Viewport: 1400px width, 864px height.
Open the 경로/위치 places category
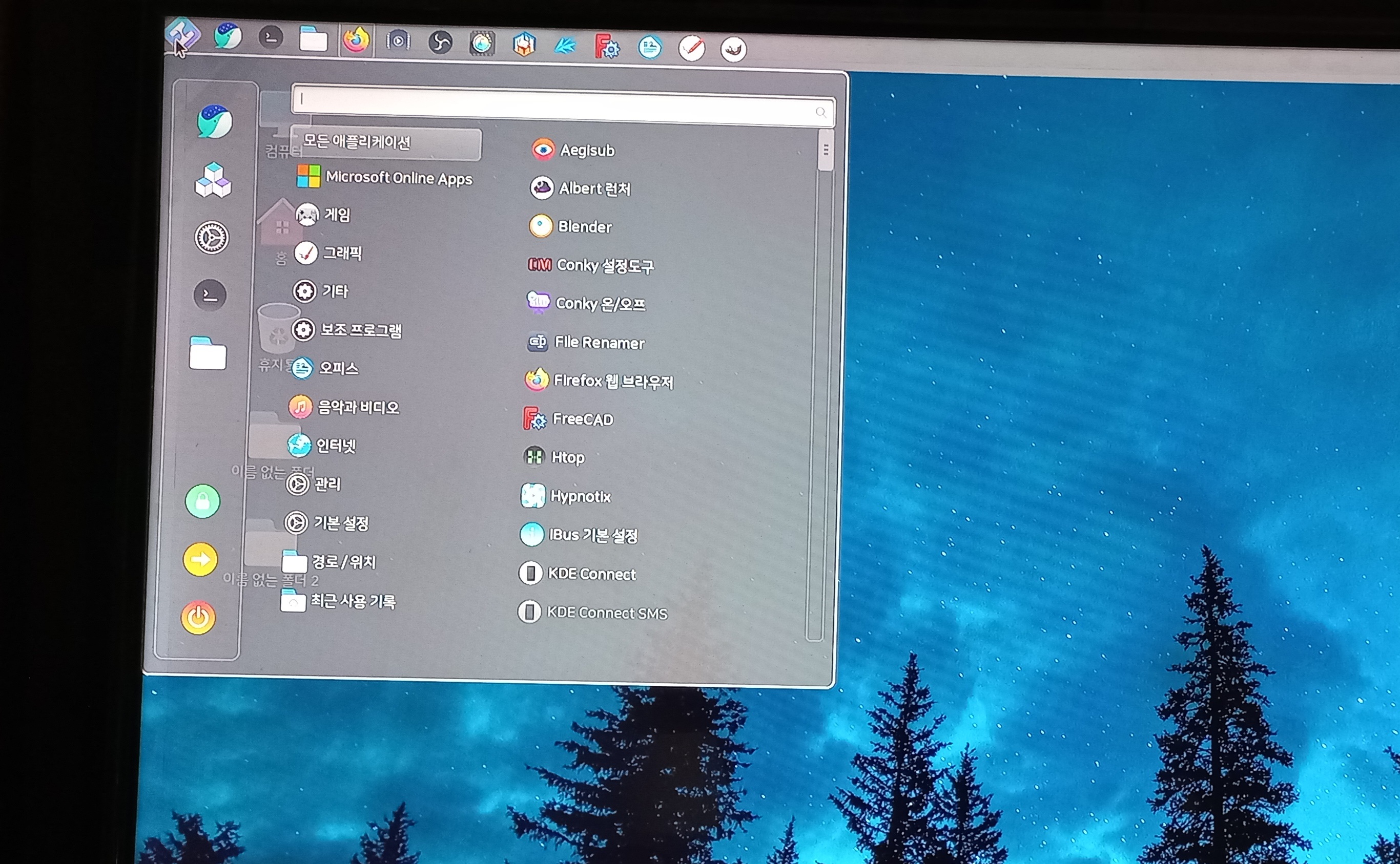[x=330, y=562]
